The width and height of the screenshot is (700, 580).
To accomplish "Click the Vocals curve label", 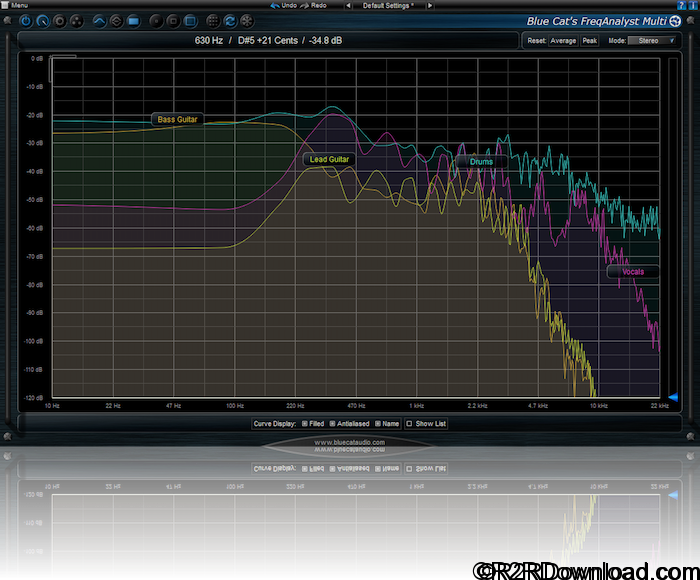I will [633, 271].
